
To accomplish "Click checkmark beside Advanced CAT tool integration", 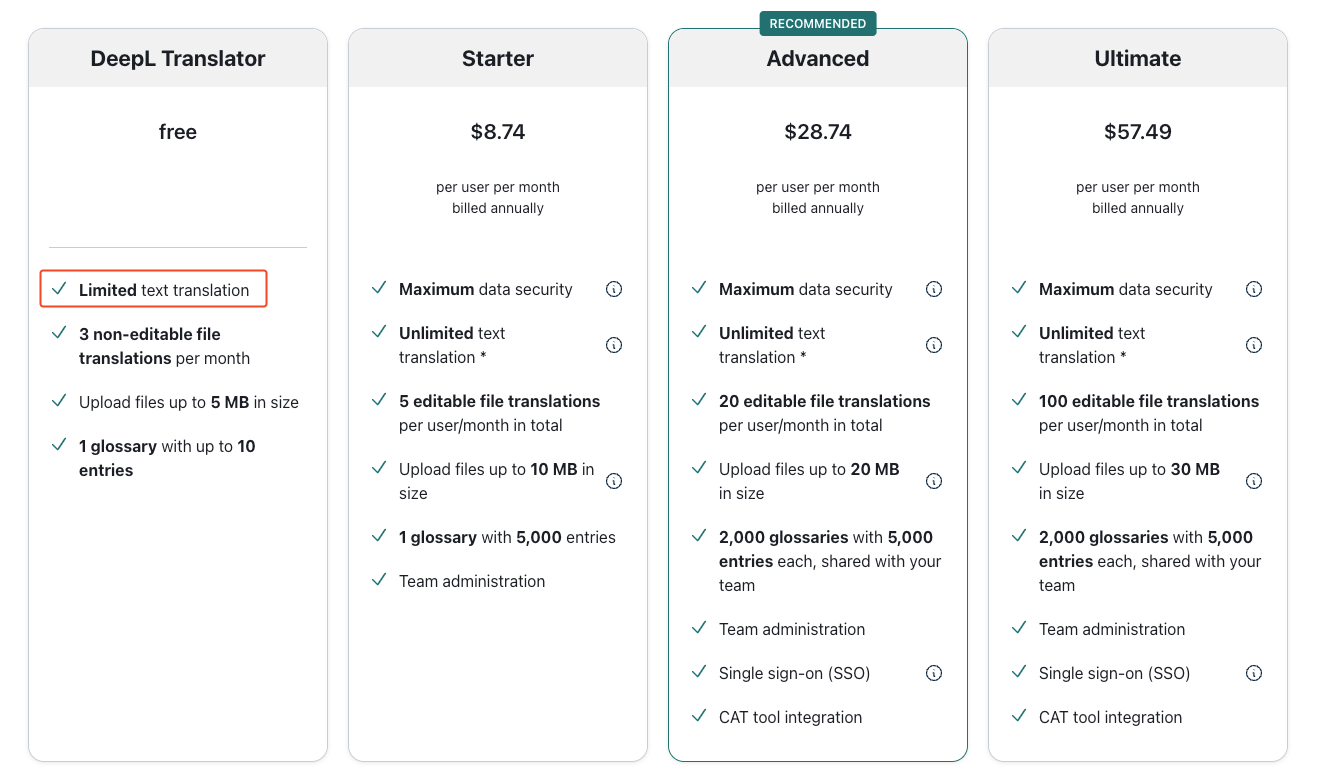I will click(x=699, y=716).
